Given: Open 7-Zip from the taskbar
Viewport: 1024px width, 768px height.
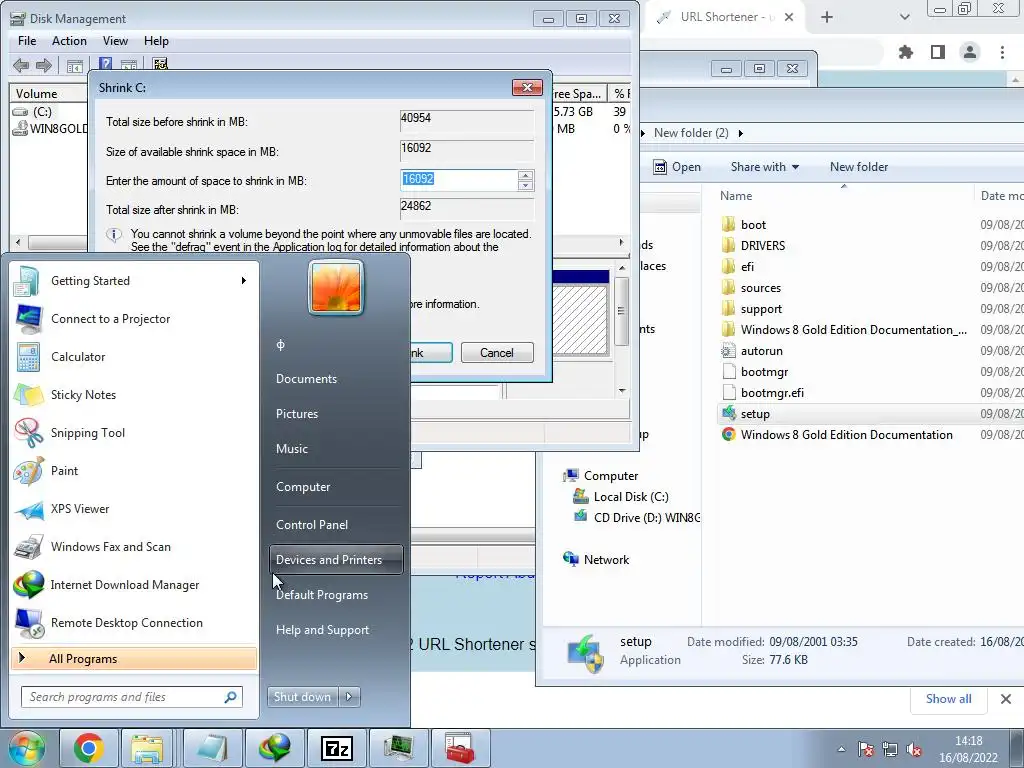Looking at the screenshot, I should tap(337, 748).
